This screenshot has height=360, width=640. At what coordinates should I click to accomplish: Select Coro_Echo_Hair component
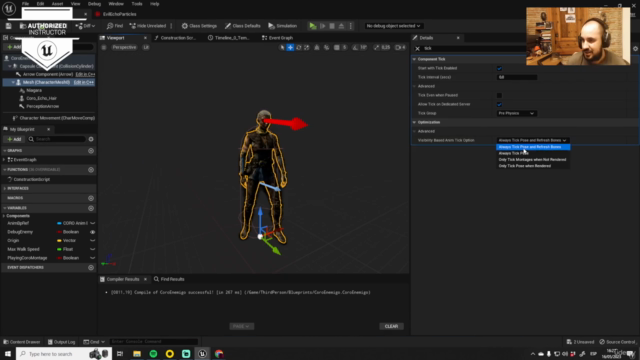(x=41, y=98)
